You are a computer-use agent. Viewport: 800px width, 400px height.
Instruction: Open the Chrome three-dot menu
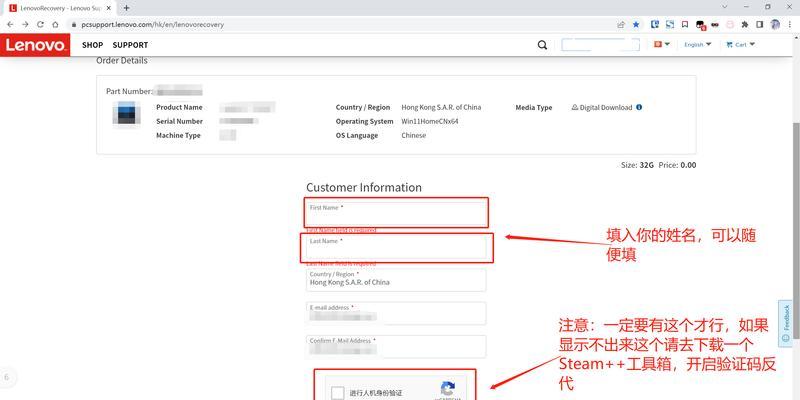790,24
